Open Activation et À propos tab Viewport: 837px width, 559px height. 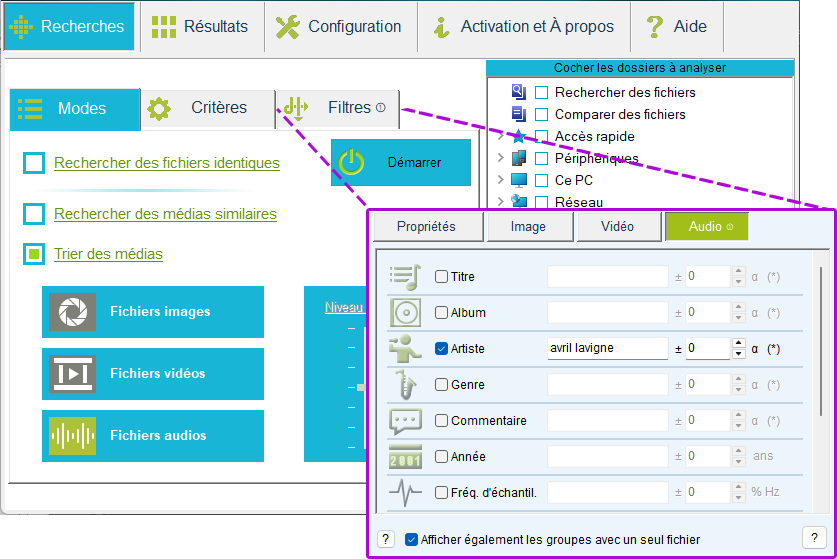(524, 27)
